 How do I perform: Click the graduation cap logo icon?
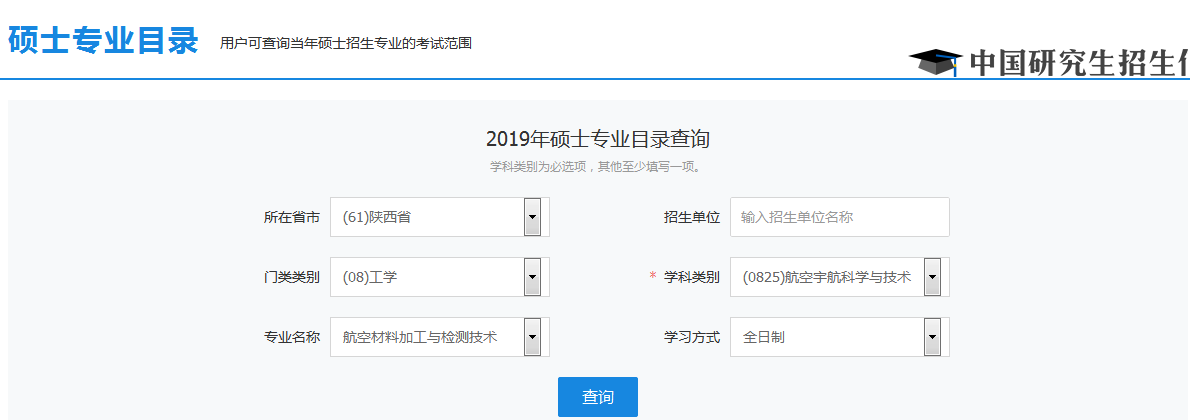(x=934, y=62)
